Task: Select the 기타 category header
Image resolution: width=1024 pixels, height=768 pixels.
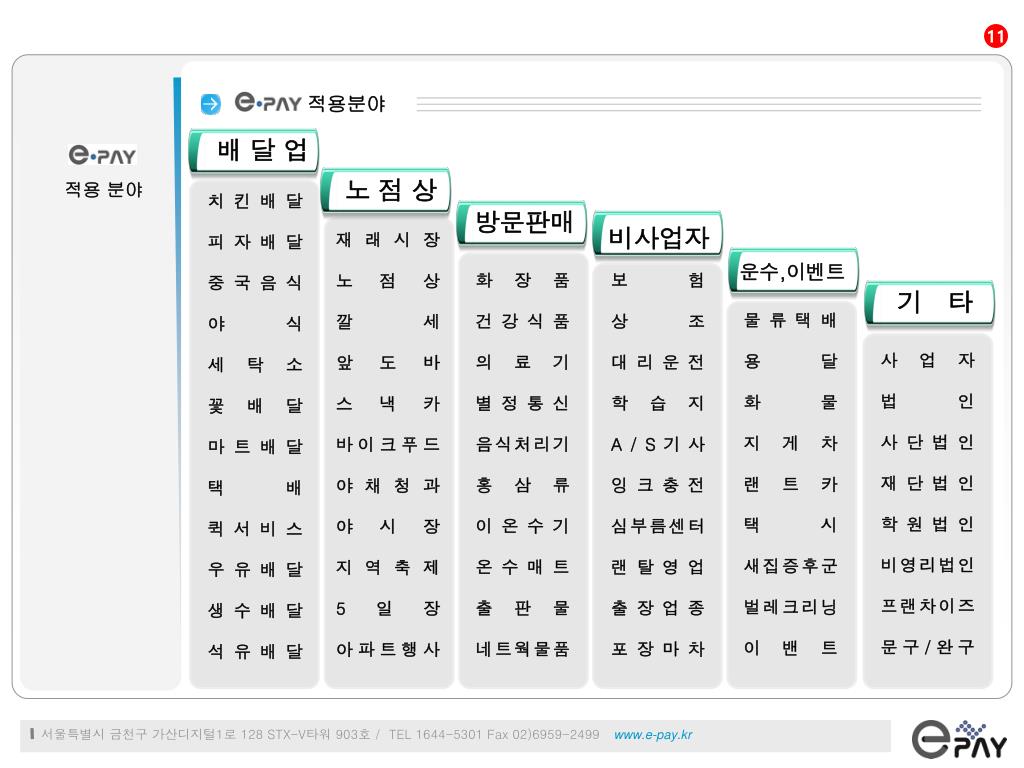Action: [x=929, y=302]
